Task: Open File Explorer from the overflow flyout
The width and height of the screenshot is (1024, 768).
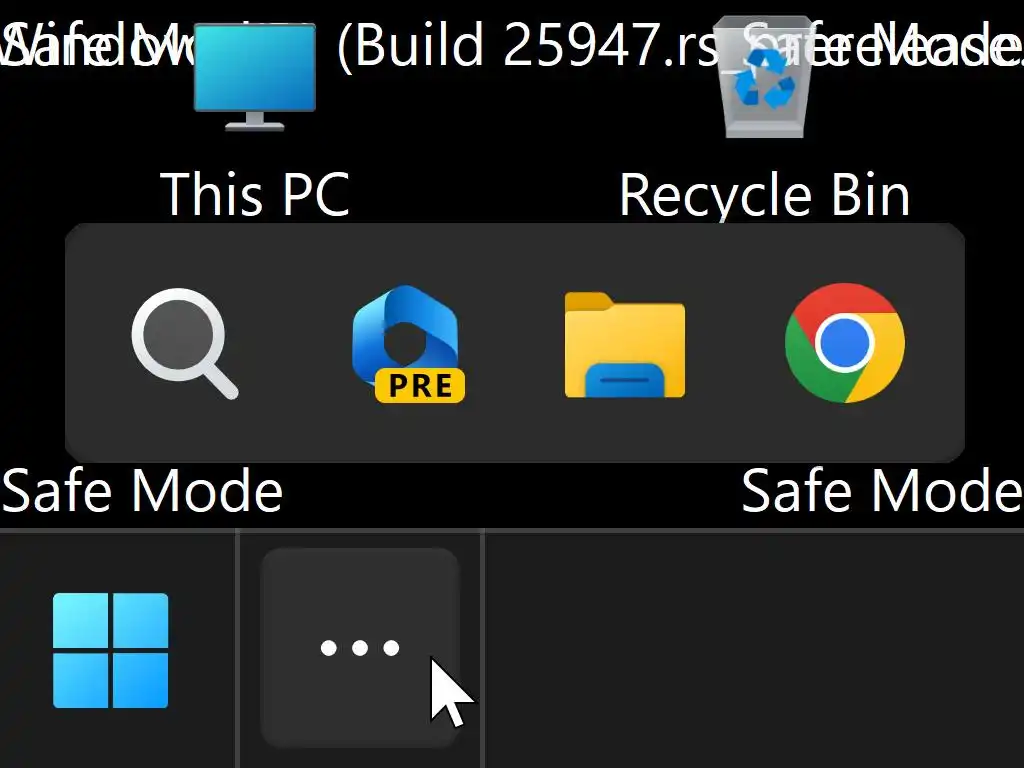Action: [624, 345]
